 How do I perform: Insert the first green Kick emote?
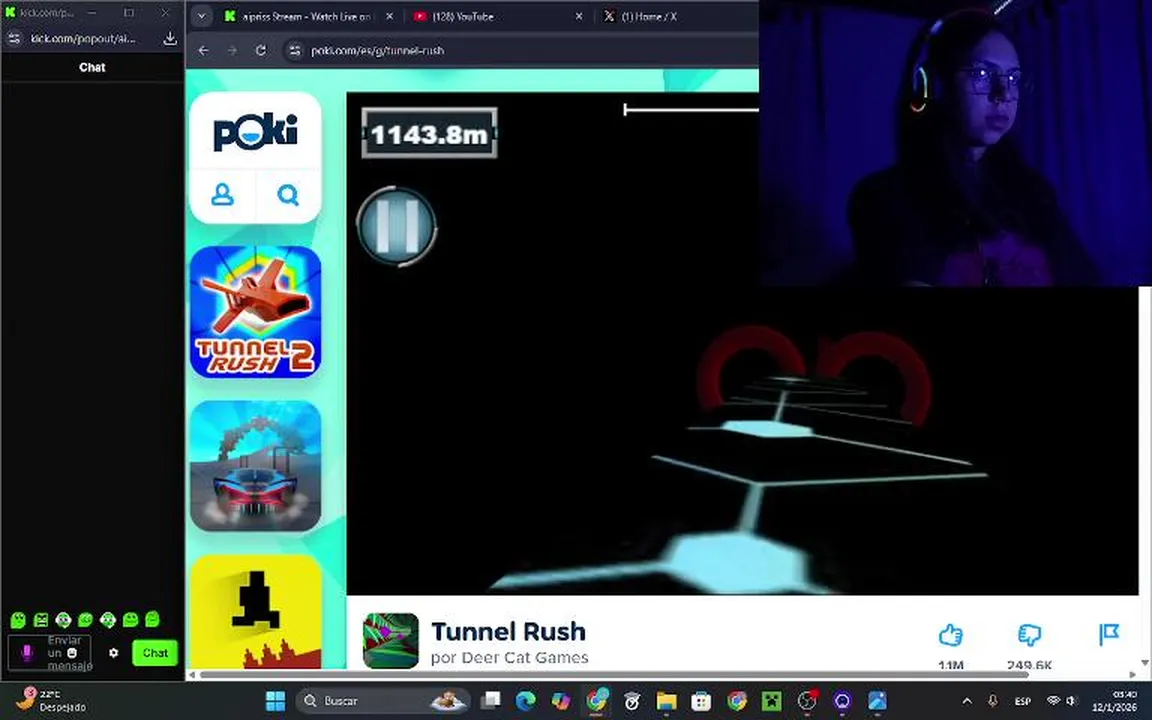pos(18,620)
